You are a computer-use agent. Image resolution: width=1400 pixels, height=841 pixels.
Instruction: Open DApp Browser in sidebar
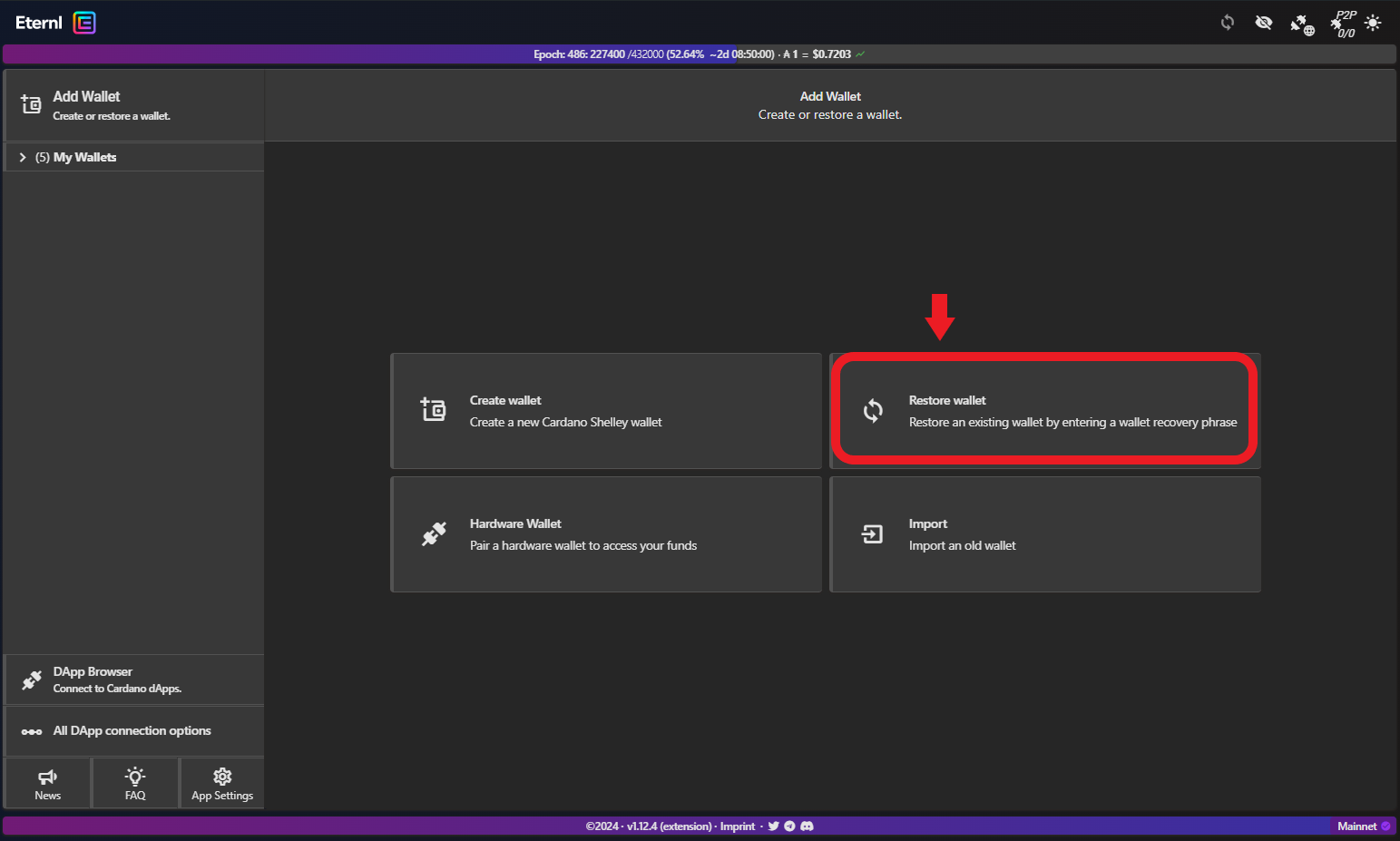point(133,680)
